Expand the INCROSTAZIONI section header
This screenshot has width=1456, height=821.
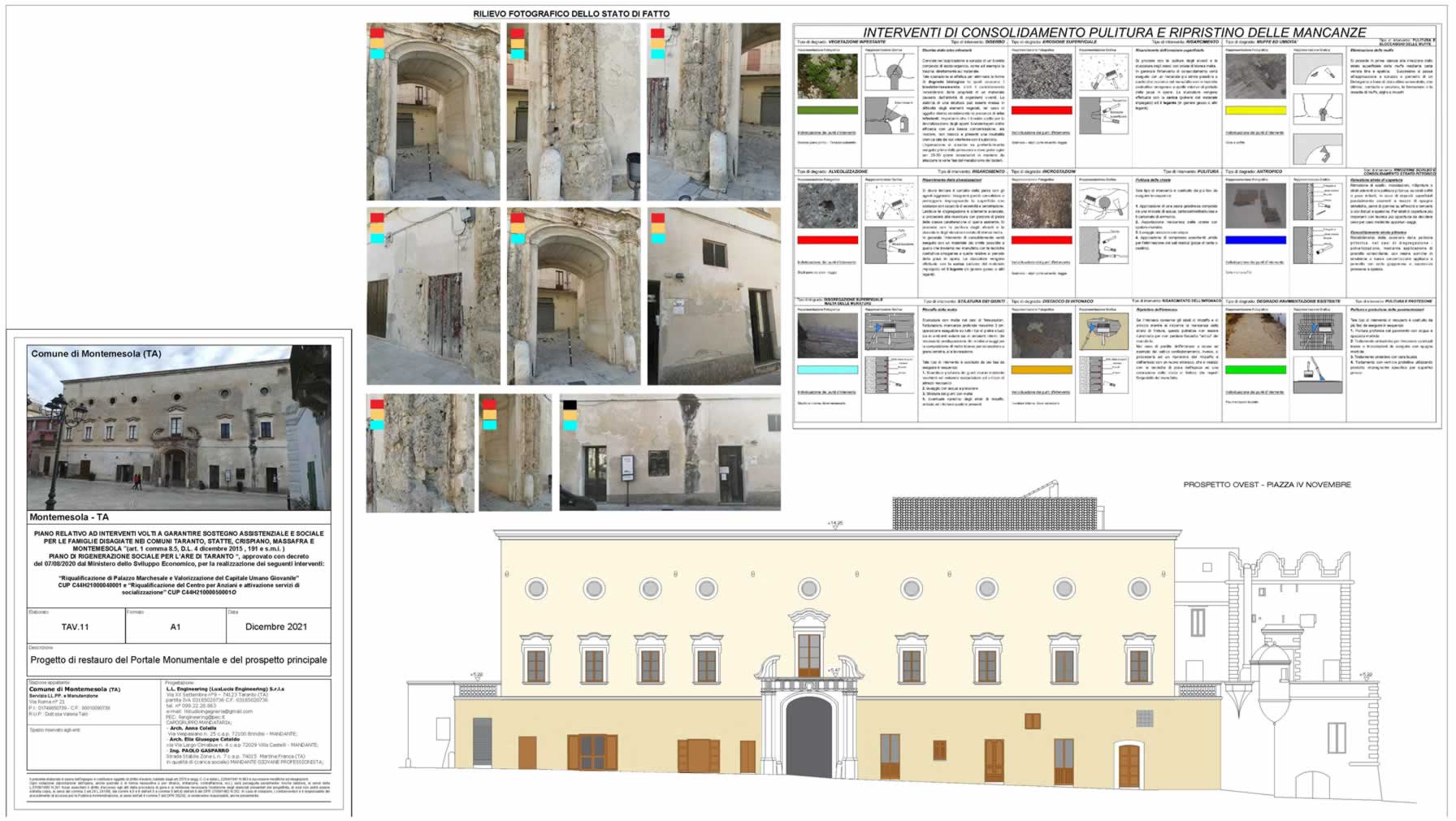pos(1059,171)
